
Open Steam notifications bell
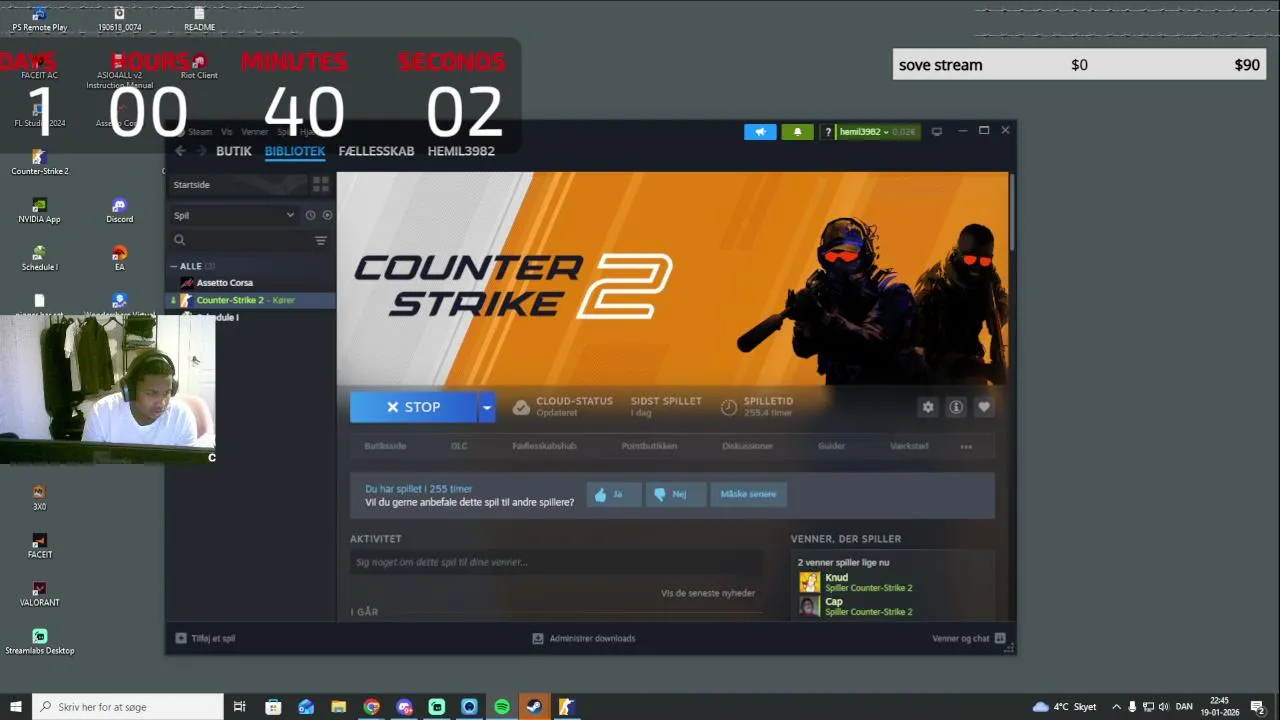point(797,132)
